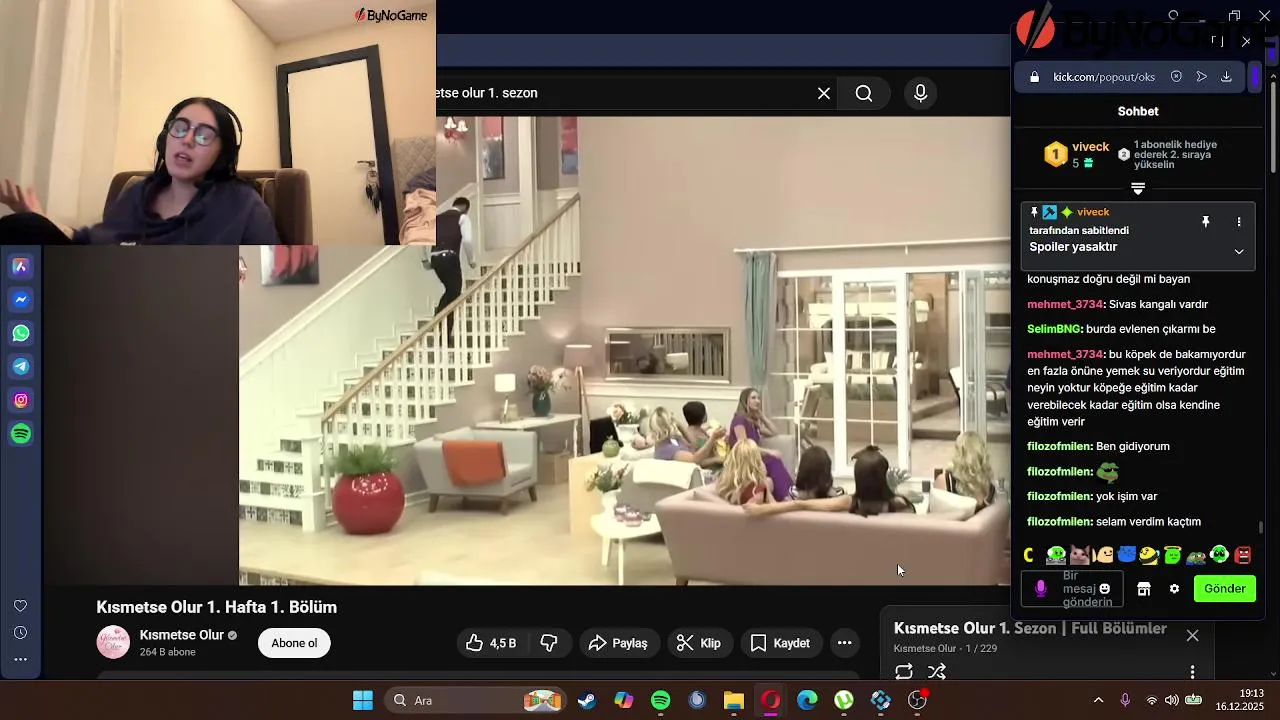Like the video with 4,5 B likes

(490, 643)
